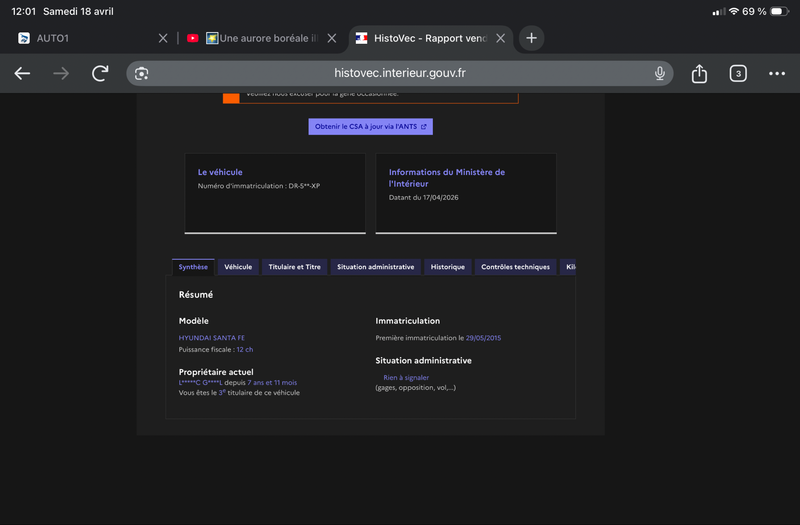800x525 pixels.
Task: Select the Titulaire et Titre tab
Action: click(294, 267)
